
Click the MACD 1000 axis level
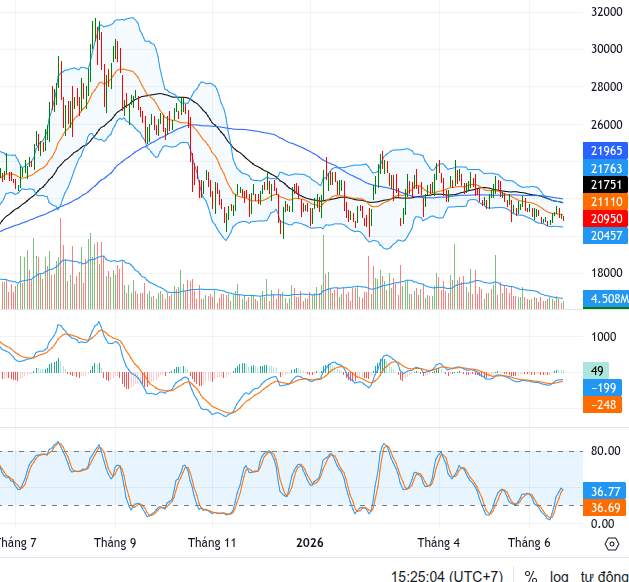603,337
